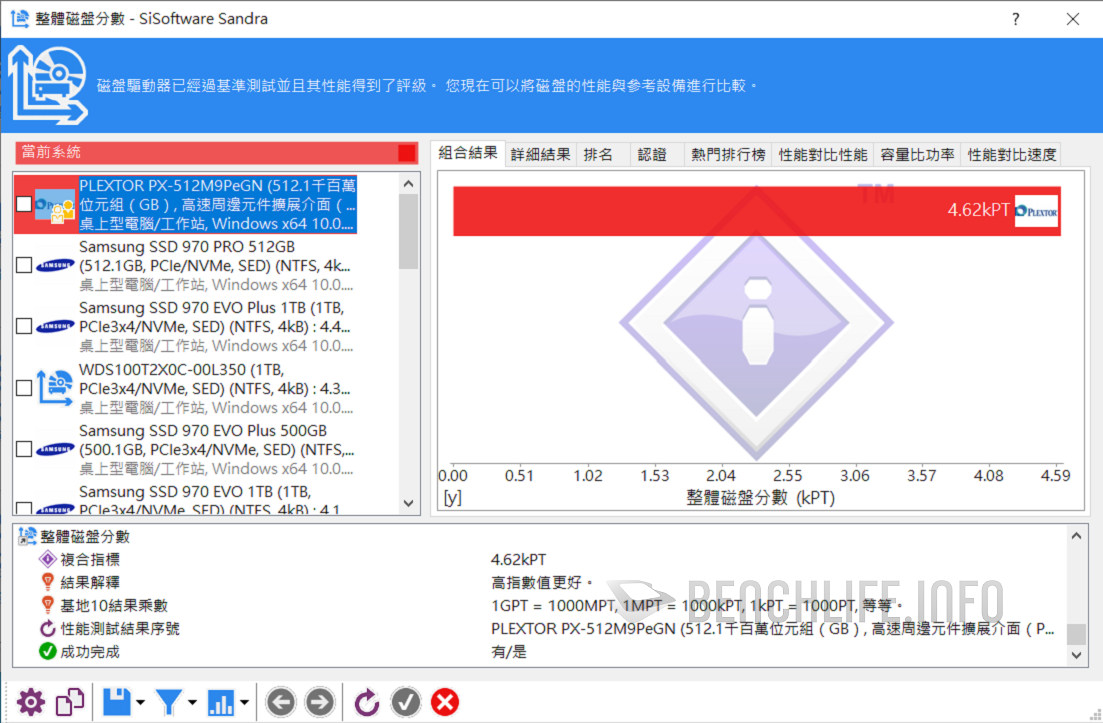This screenshot has height=723, width=1103.
Task: Open the 性能對比性能 tab
Action: click(822, 154)
